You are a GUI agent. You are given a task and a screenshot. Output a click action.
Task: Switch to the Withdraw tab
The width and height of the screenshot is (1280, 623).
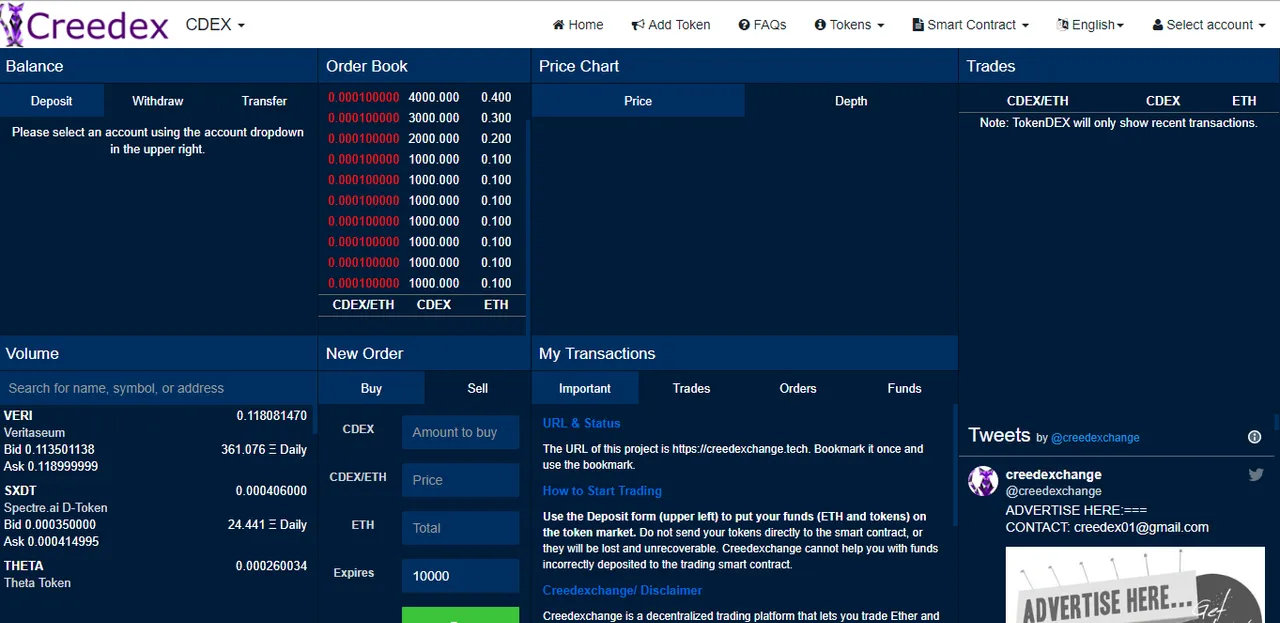[x=158, y=101]
